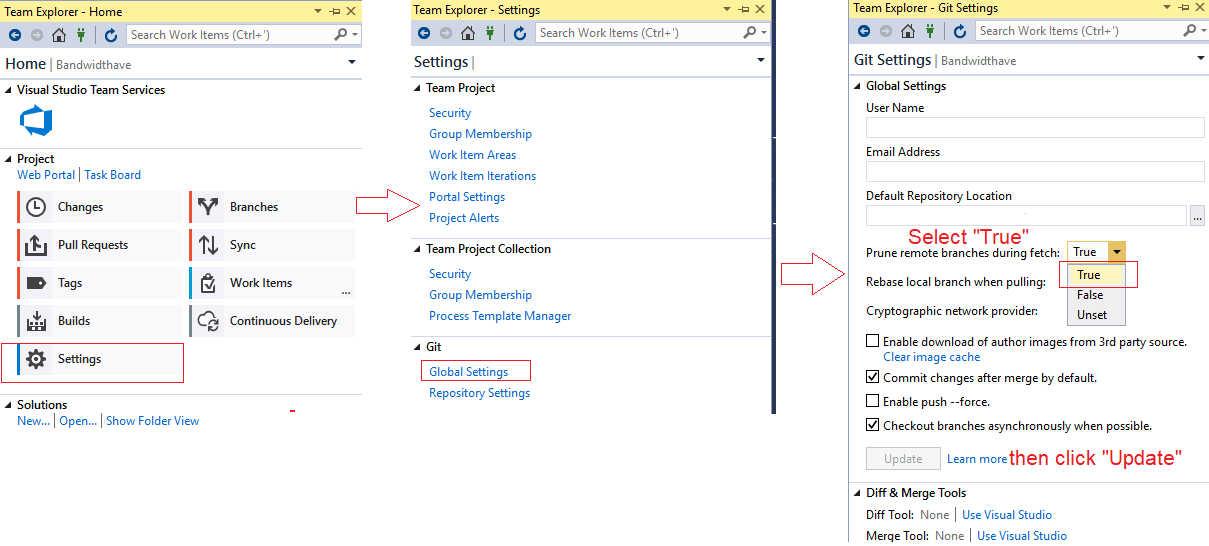Toggle Enable download of author images checkbox
The height and width of the screenshot is (546, 1209).
(873, 342)
